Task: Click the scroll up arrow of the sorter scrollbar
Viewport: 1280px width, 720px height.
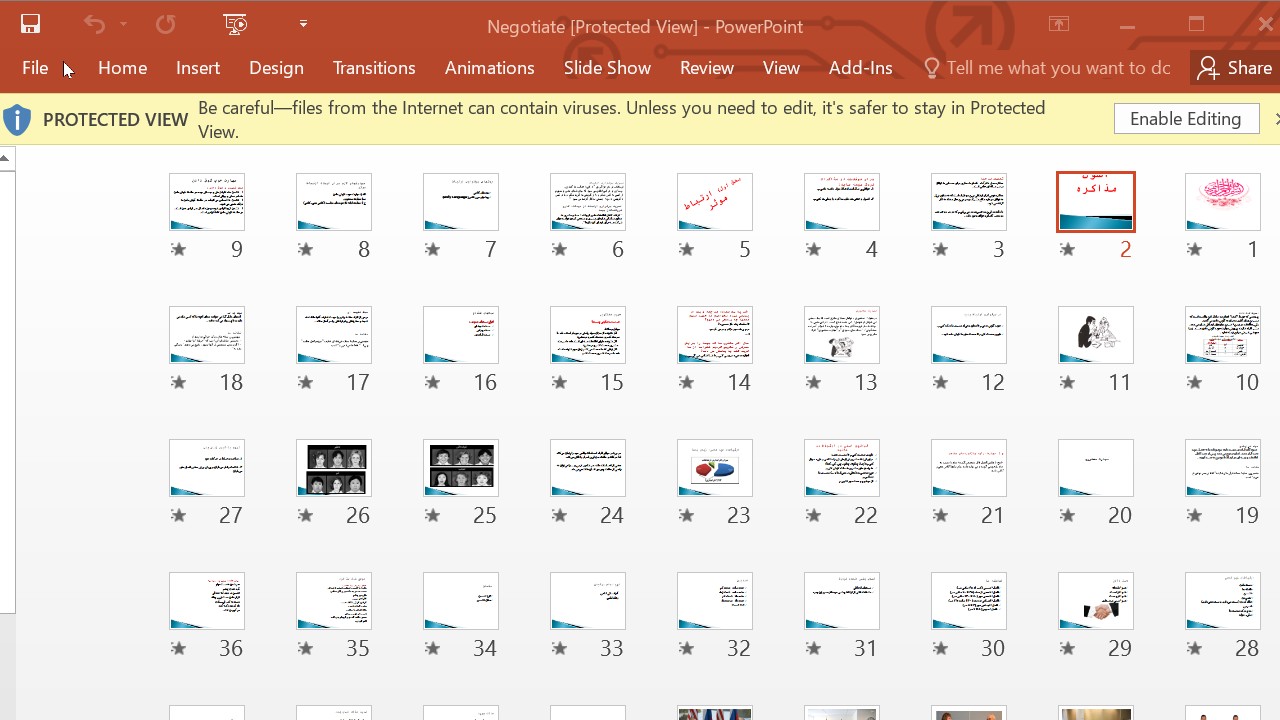Action: 6,158
